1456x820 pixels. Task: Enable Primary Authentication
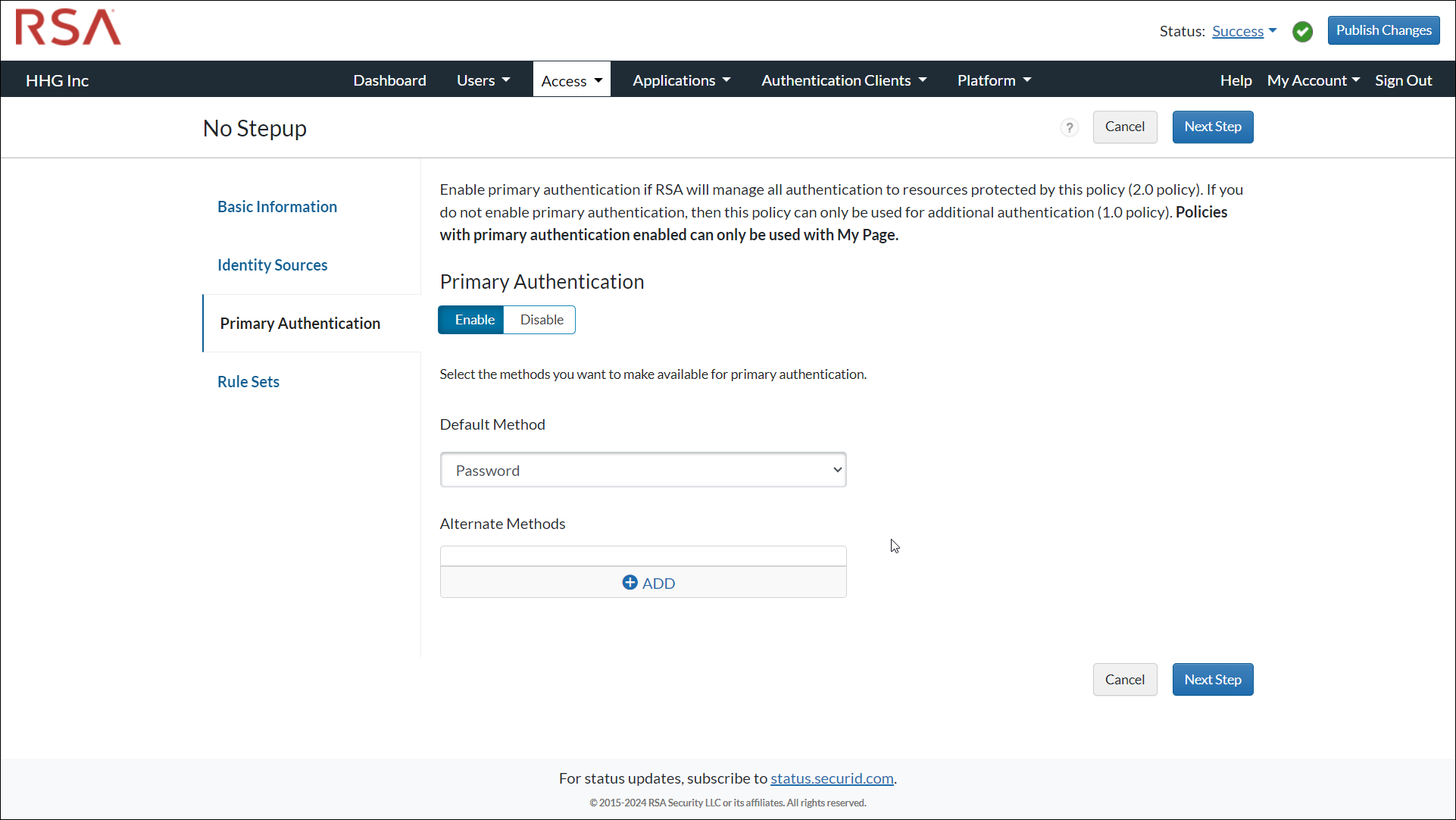pos(471,319)
